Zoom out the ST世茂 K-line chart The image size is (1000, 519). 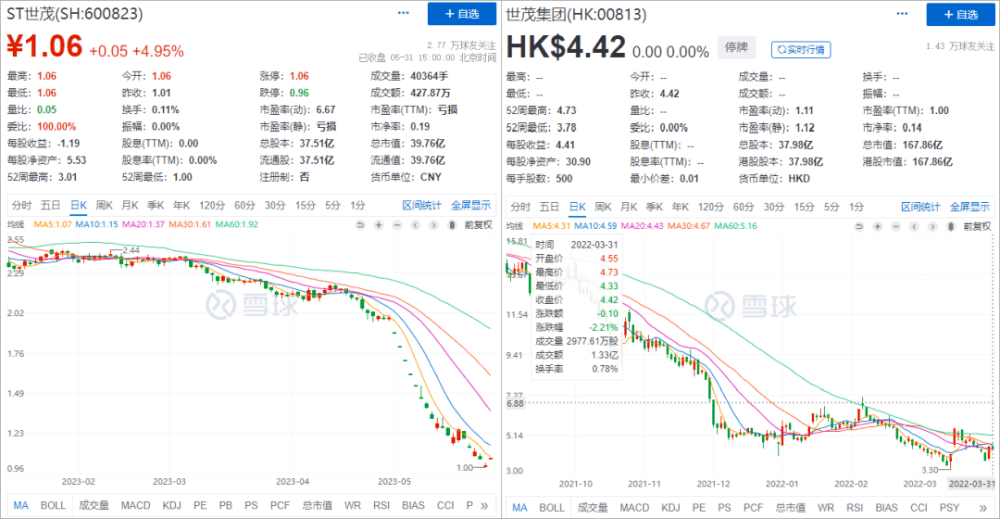[397, 225]
